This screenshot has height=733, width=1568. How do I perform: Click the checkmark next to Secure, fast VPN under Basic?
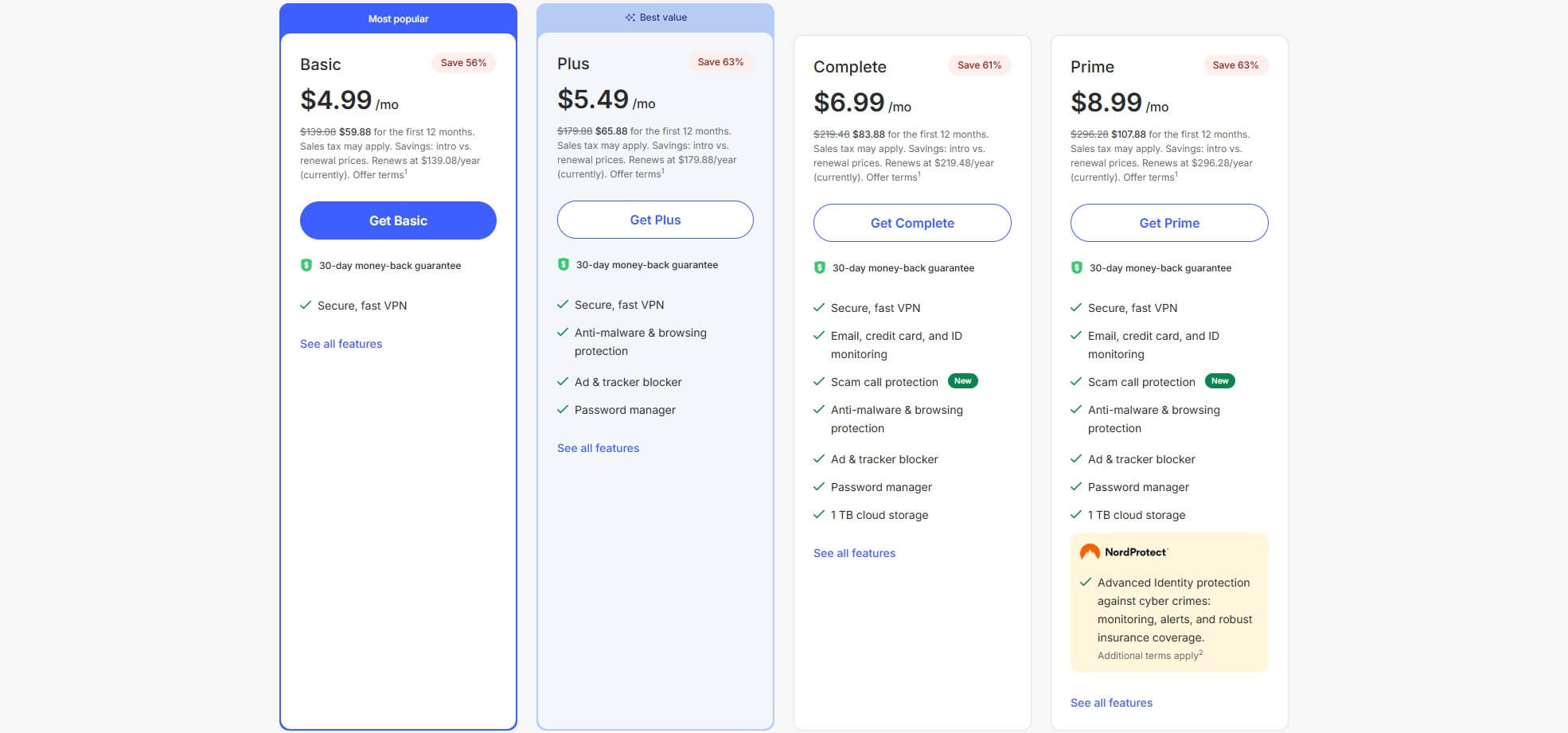pos(305,305)
